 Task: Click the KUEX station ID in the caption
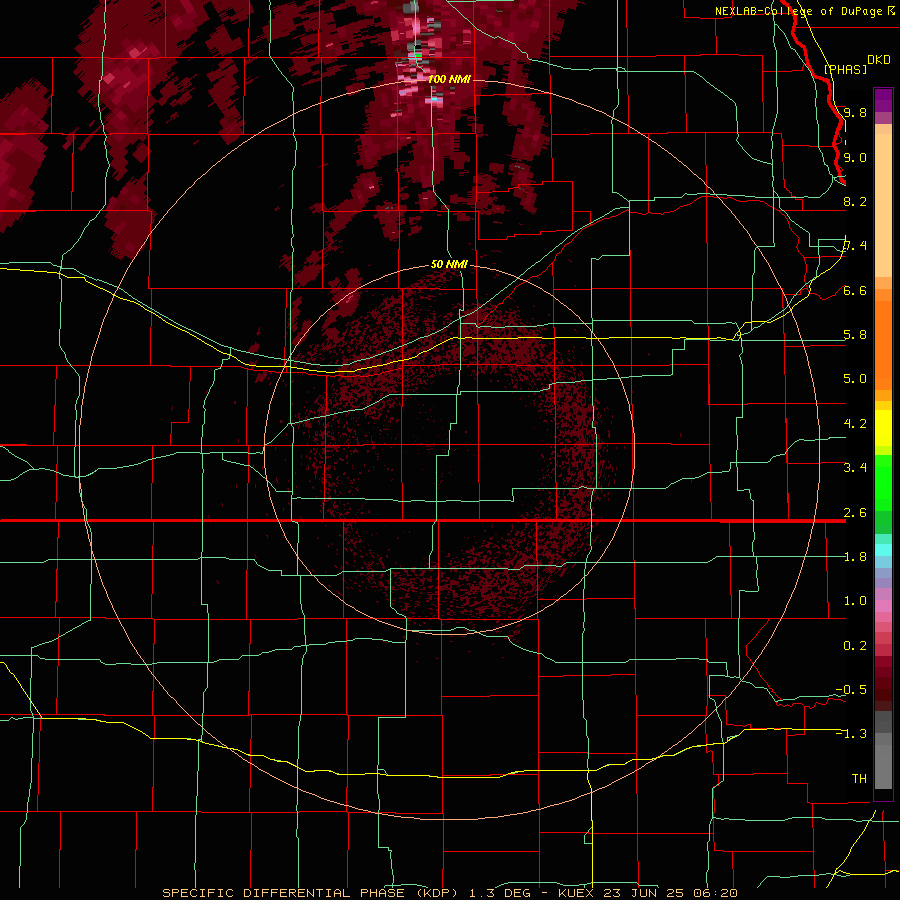pos(576,893)
